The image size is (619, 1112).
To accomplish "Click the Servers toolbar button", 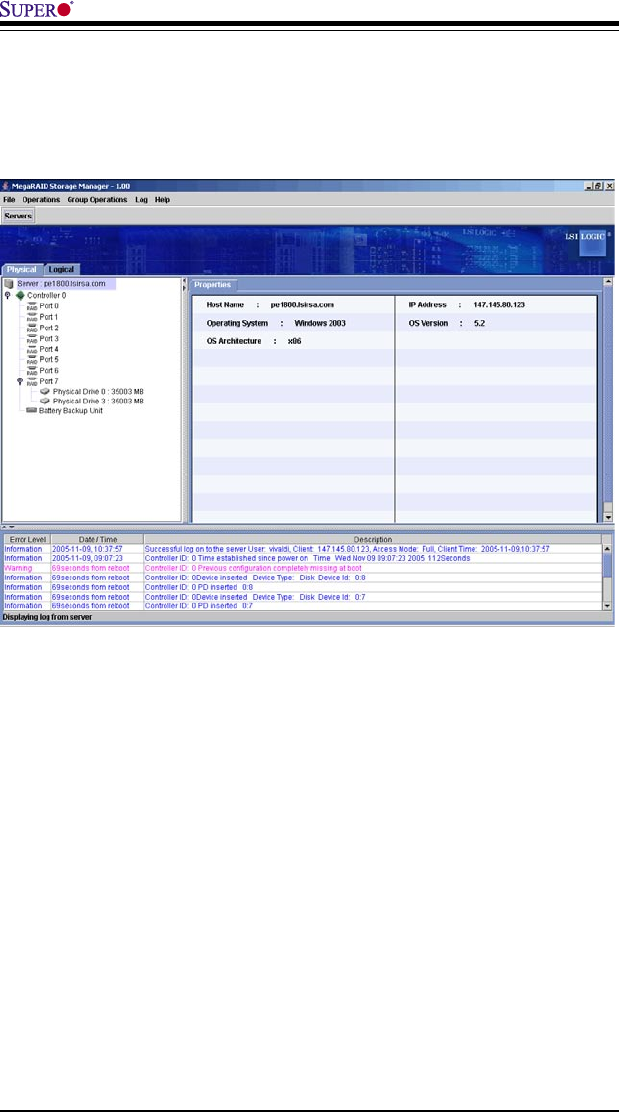I will pyautogui.click(x=18, y=216).
